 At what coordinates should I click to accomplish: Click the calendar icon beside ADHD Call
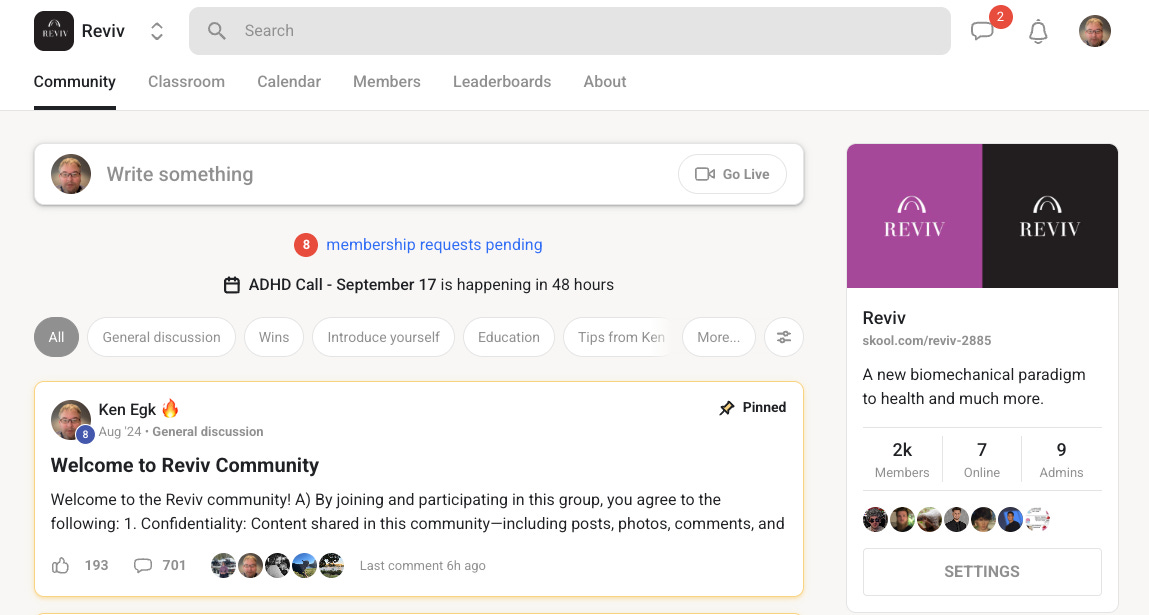pyautogui.click(x=232, y=284)
